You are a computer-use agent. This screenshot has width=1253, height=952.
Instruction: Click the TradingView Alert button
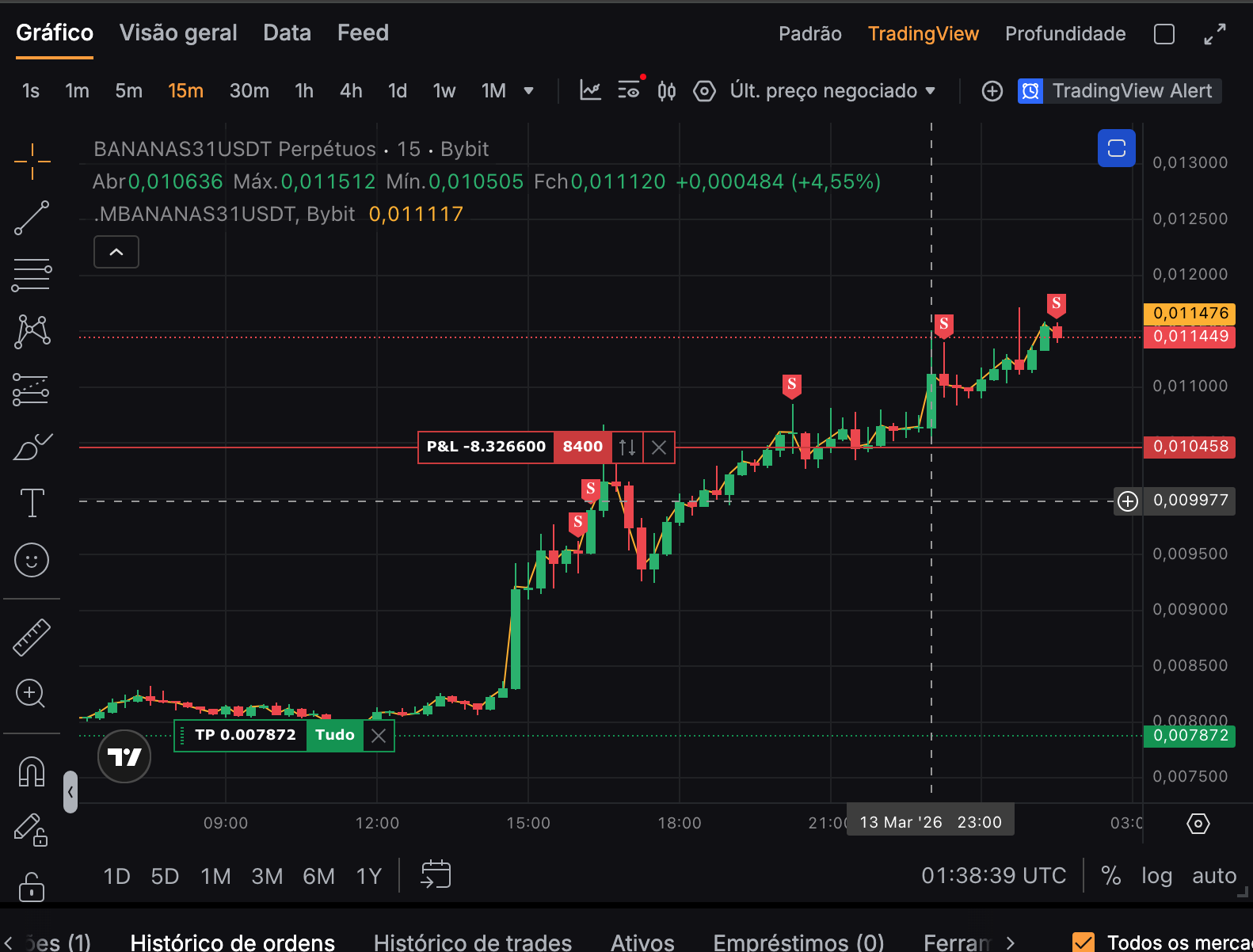click(x=1119, y=91)
